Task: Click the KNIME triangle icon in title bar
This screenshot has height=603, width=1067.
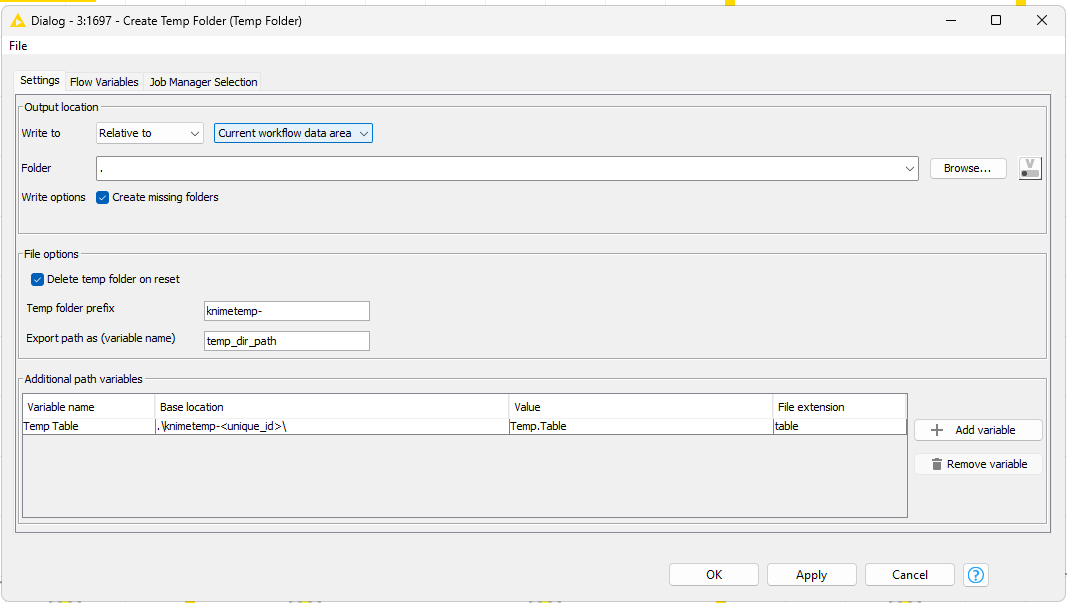Action: [17, 20]
